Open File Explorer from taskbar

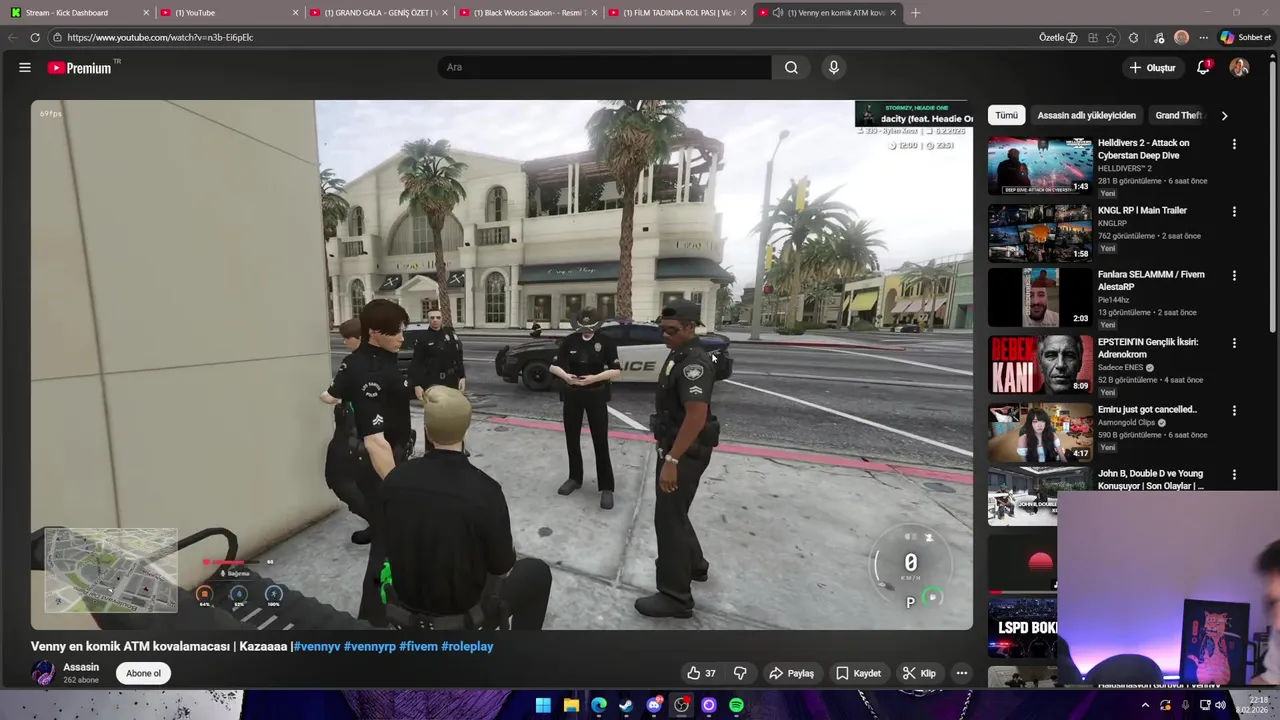(571, 705)
